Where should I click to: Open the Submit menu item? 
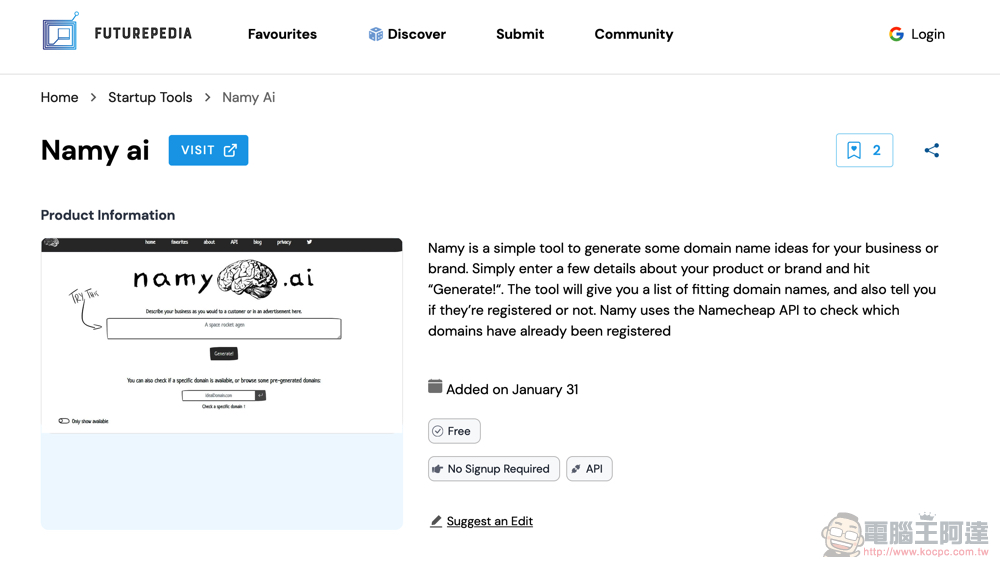click(520, 34)
